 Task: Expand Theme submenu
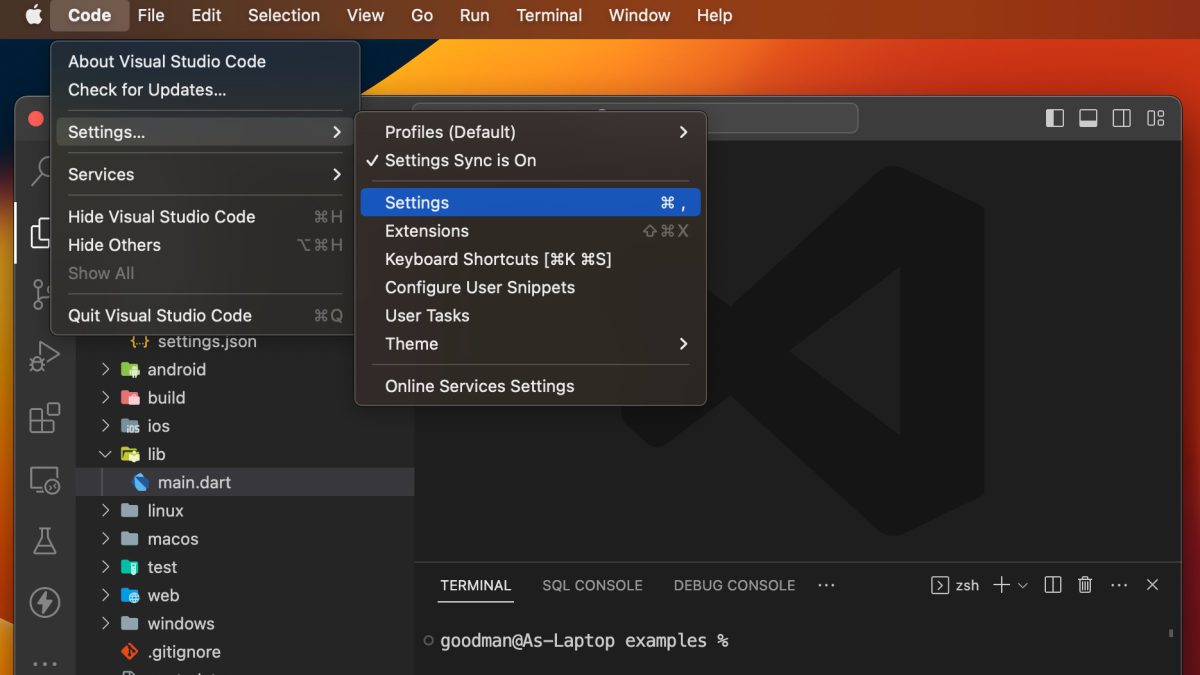point(530,344)
